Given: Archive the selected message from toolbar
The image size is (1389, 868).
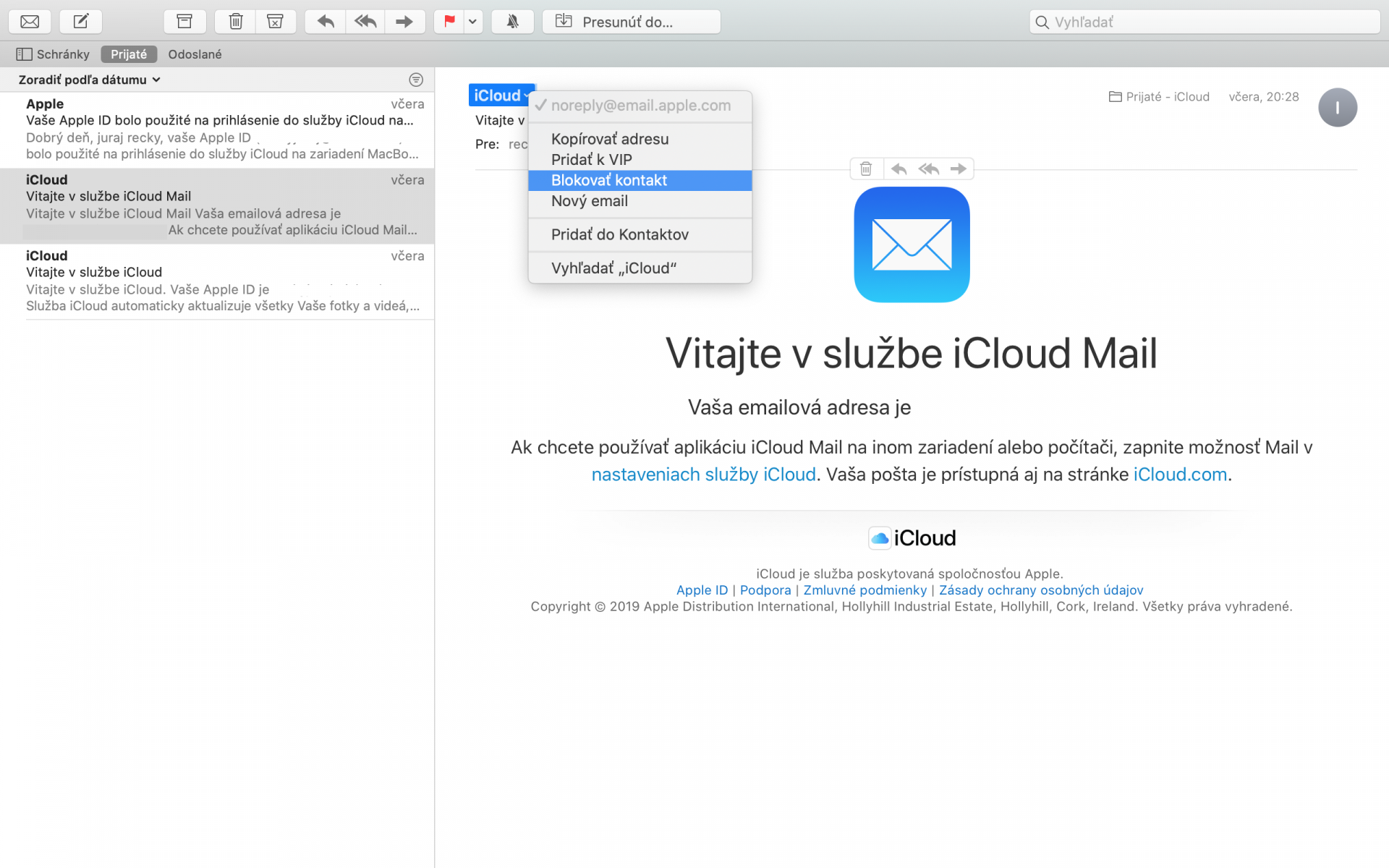Looking at the screenshot, I should point(184,22).
